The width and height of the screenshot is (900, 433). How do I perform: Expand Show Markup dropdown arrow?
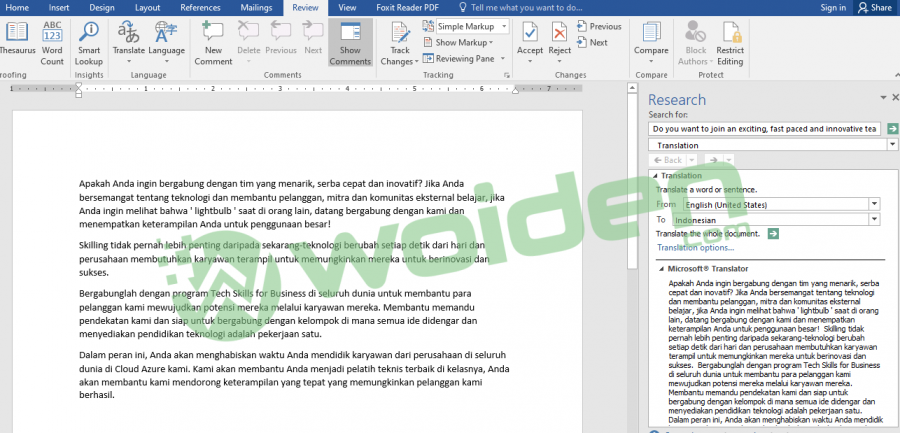coord(491,43)
